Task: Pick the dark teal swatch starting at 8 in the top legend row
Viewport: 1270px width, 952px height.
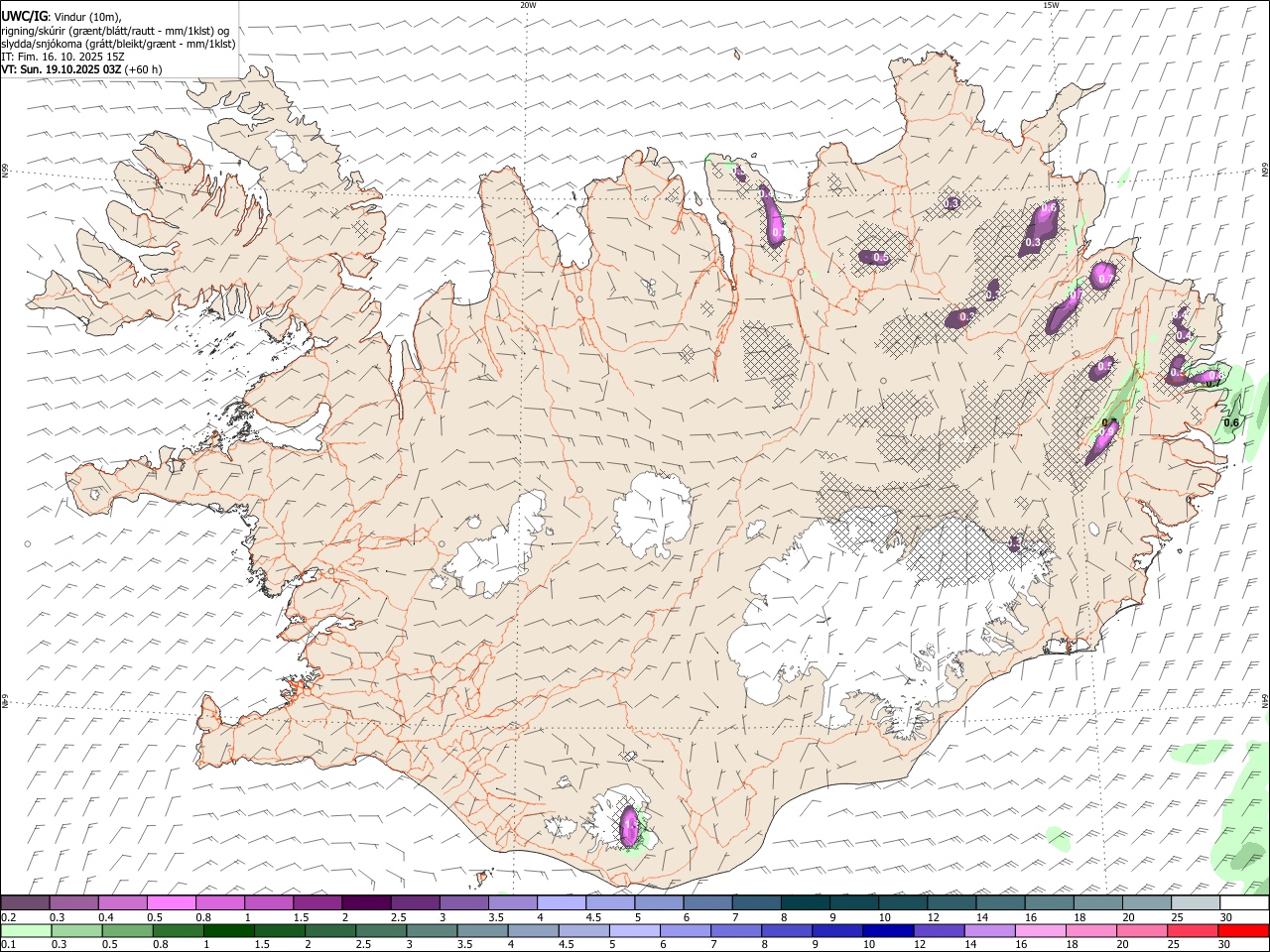Action: tap(805, 903)
